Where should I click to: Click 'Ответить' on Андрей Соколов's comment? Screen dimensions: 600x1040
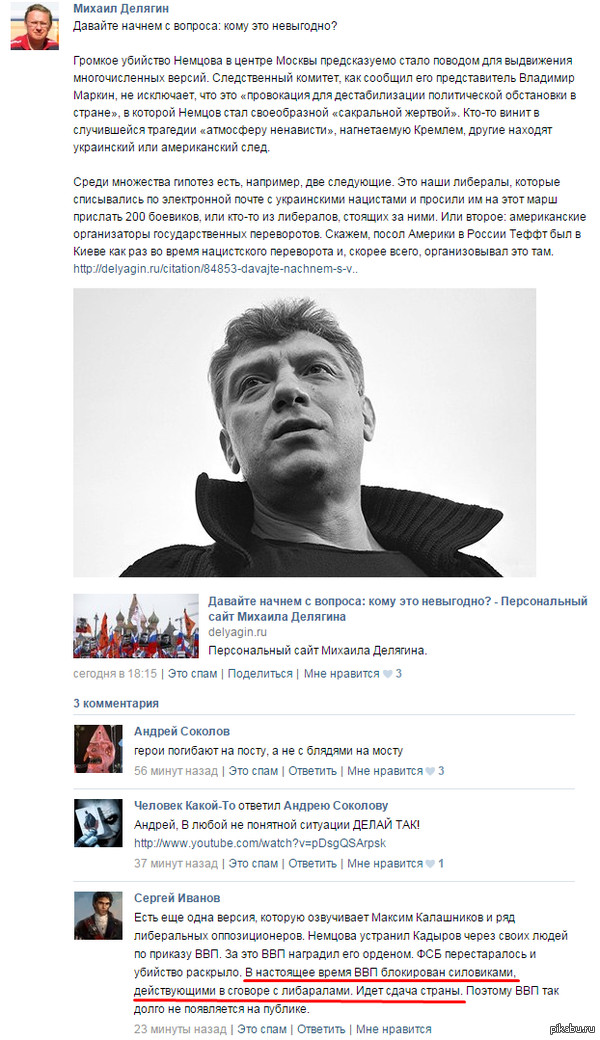pyautogui.click(x=312, y=771)
